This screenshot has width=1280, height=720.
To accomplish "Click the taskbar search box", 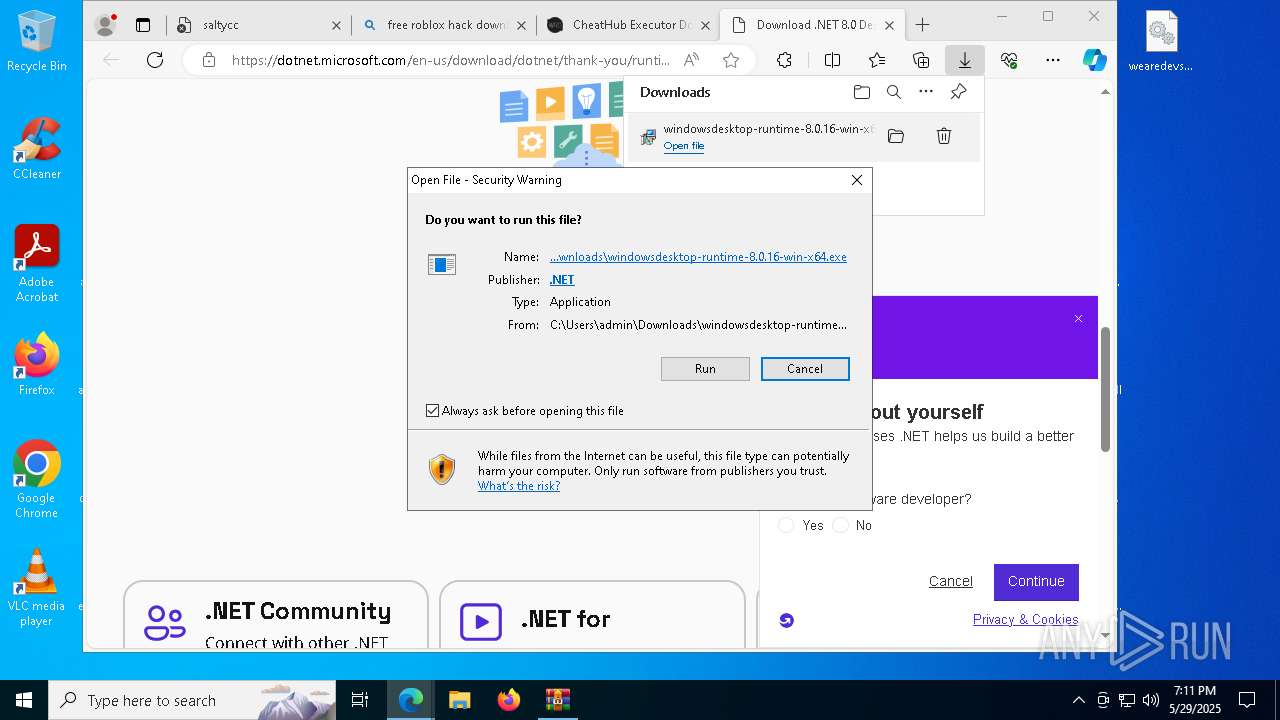I will click(192, 700).
